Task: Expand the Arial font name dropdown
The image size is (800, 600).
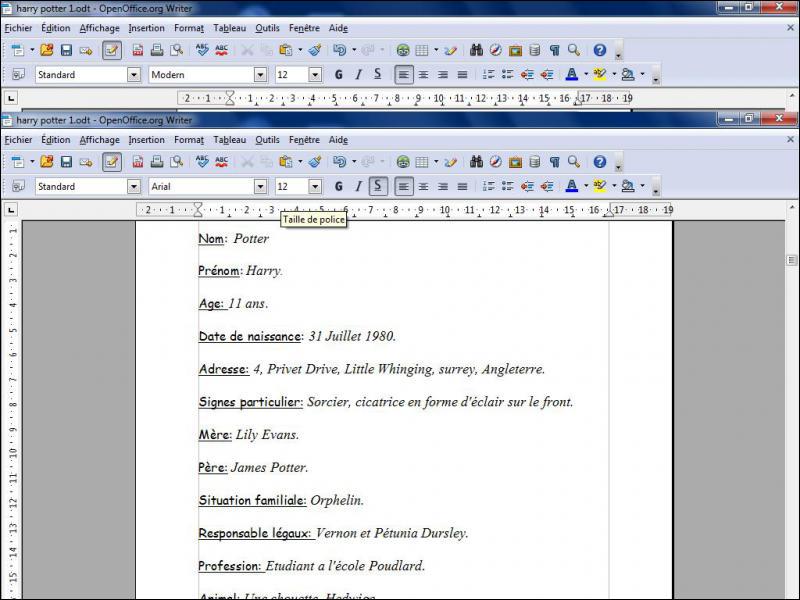Action: 260,187
